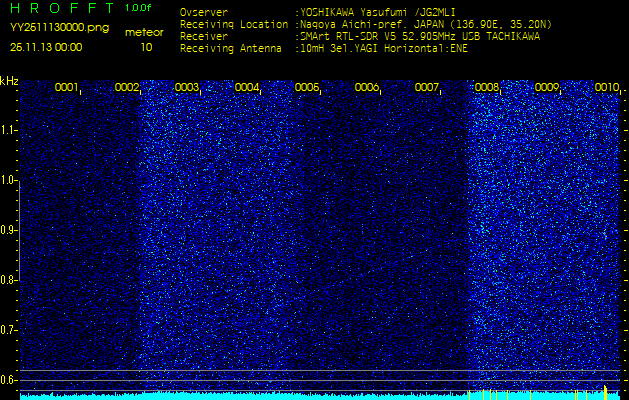Click time marker 0010 on the spectrogram
Image resolution: width=629 pixels, height=400 pixels.
[606, 87]
